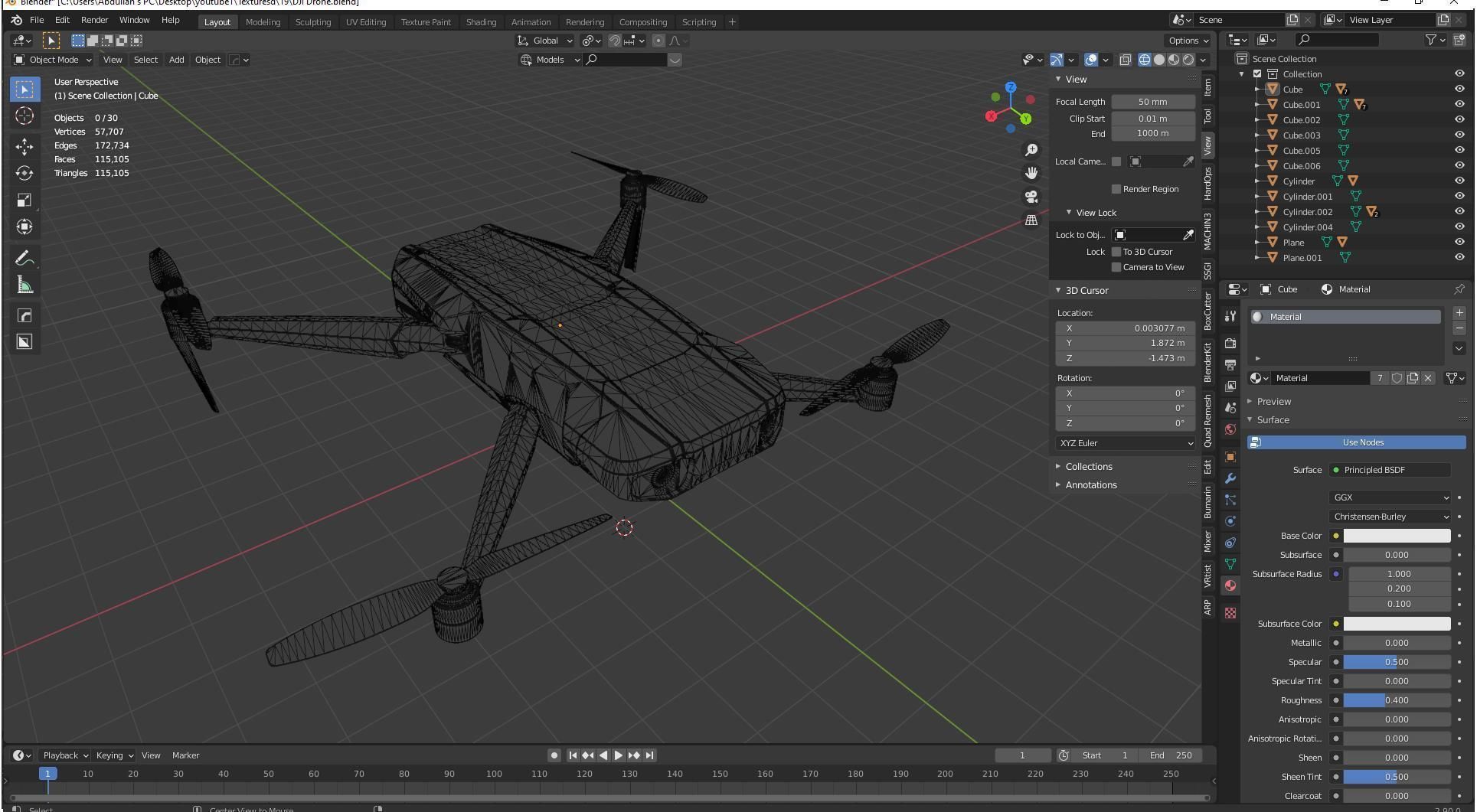This screenshot has width=1477, height=812.
Task: Click the Options button in header
Action: (x=1188, y=41)
